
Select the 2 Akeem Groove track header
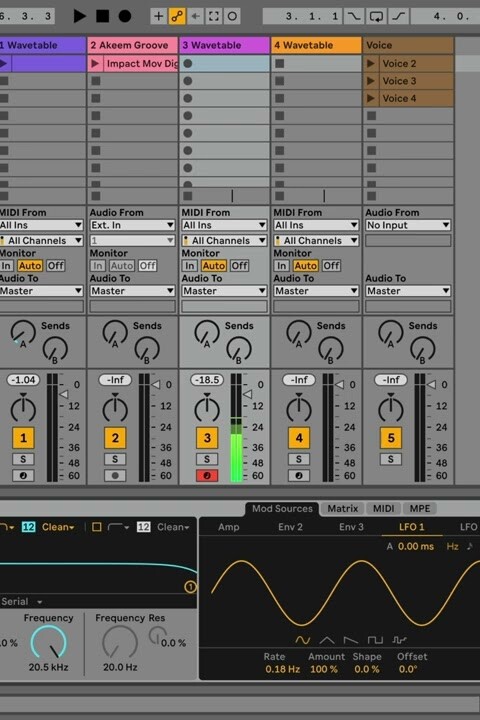132,45
